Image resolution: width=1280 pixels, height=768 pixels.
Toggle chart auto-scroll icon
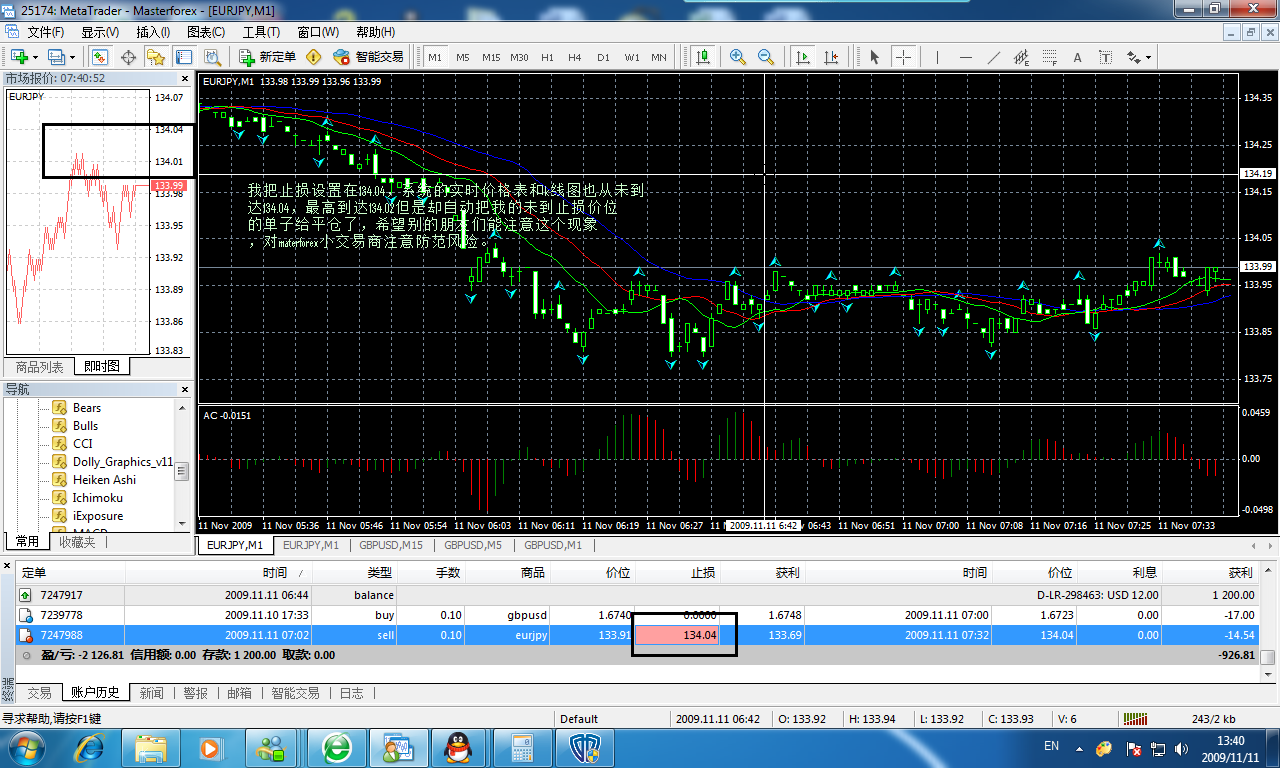pyautogui.click(x=803, y=57)
